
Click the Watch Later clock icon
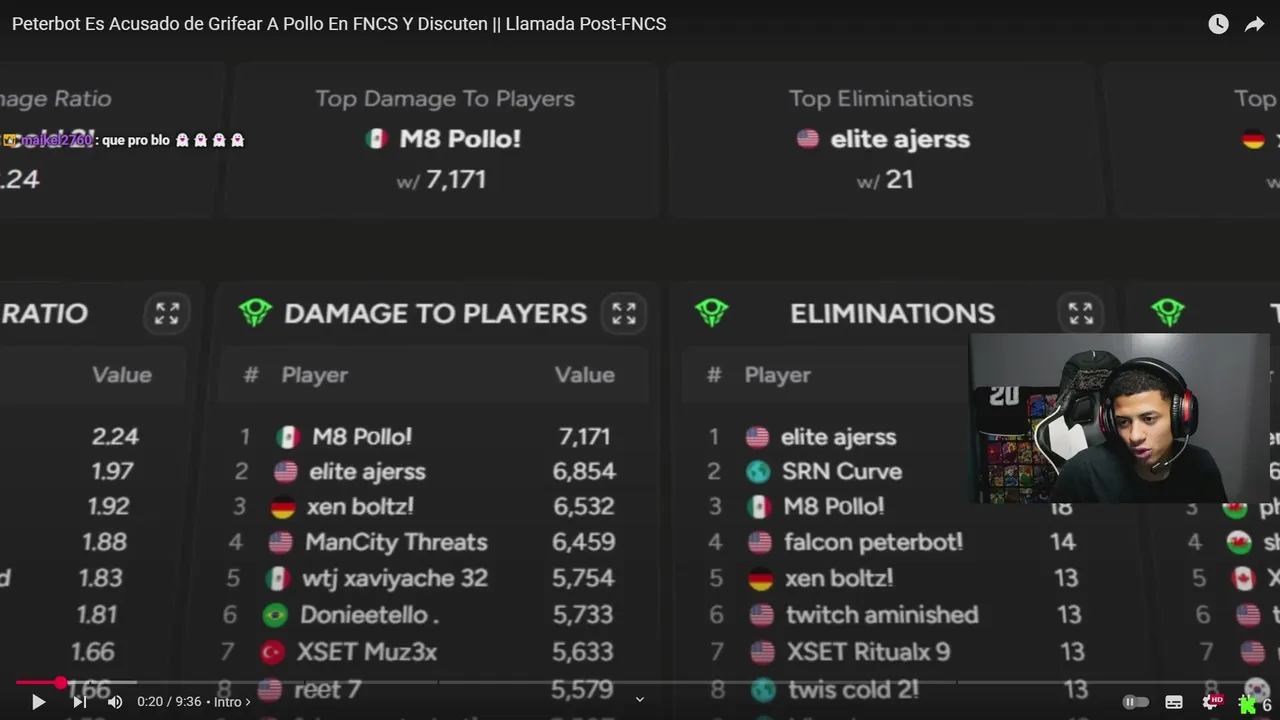pos(1218,24)
